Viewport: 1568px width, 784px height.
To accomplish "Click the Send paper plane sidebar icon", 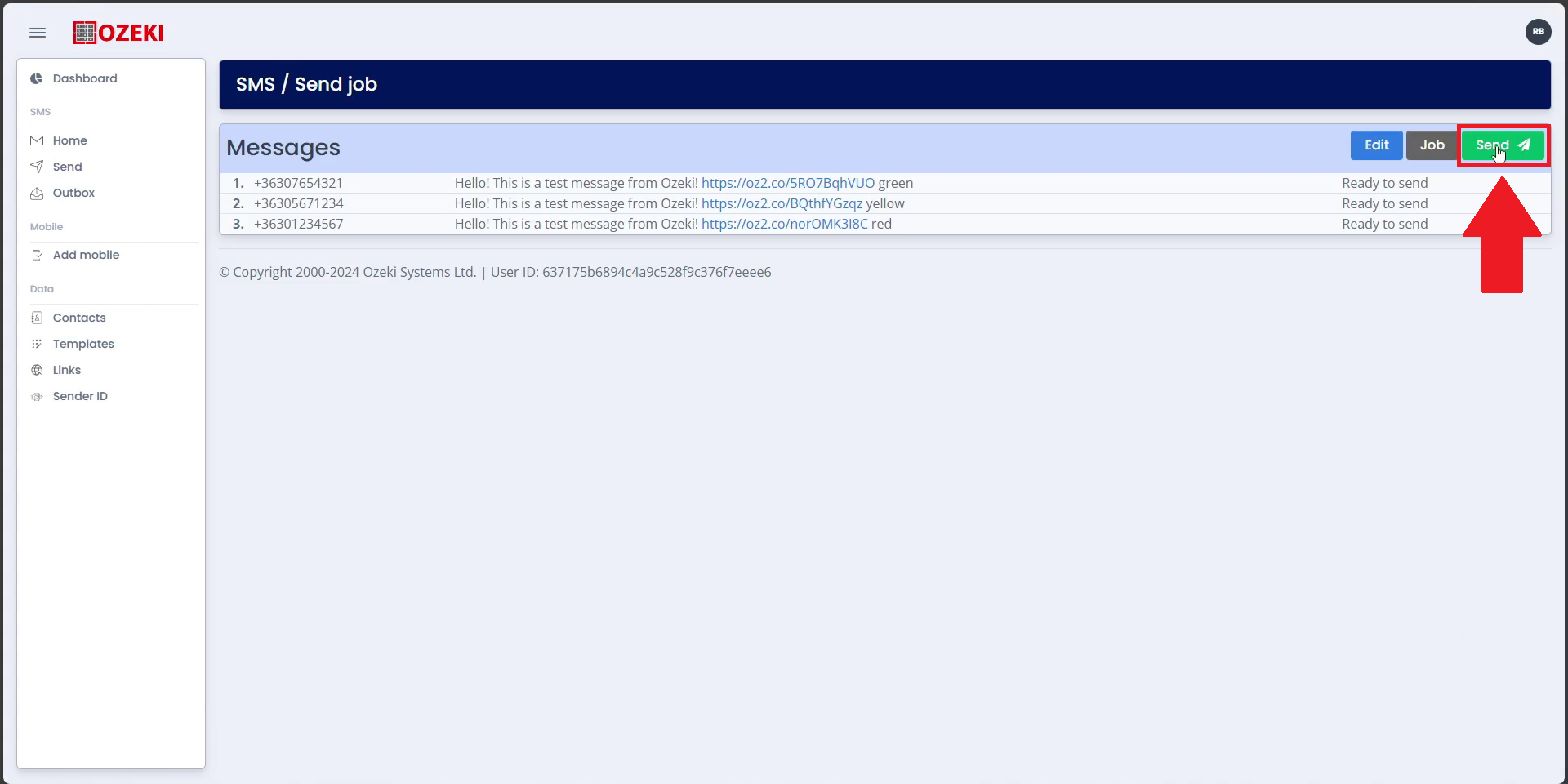I will (37, 167).
